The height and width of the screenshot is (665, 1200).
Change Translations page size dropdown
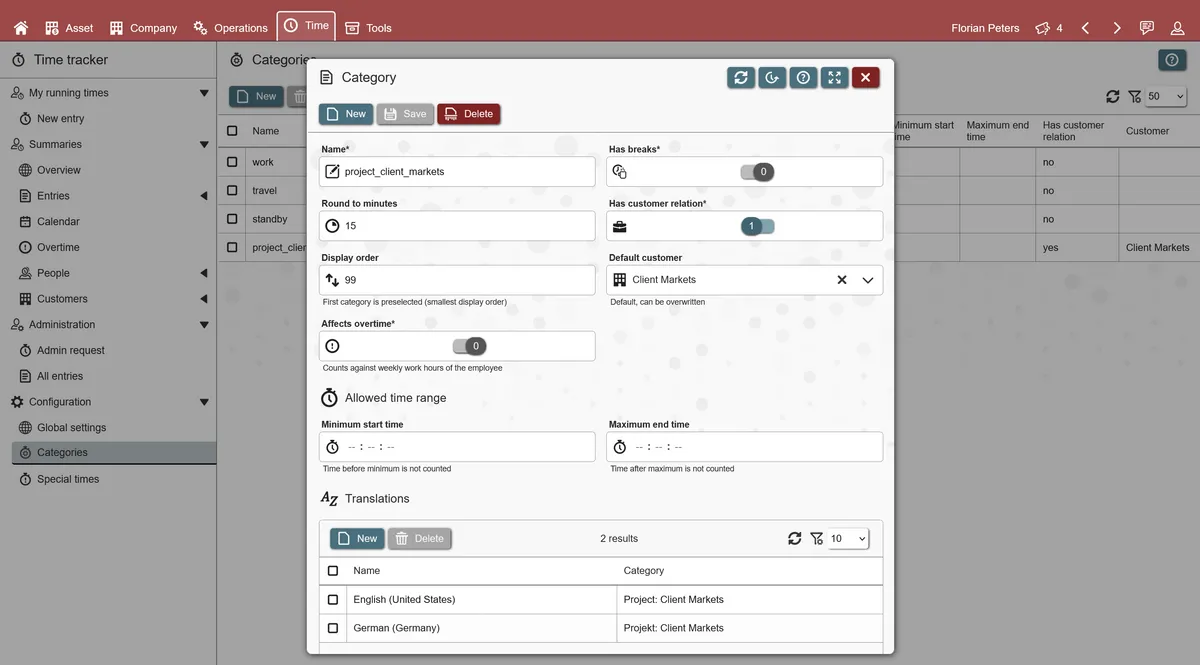click(x=848, y=538)
